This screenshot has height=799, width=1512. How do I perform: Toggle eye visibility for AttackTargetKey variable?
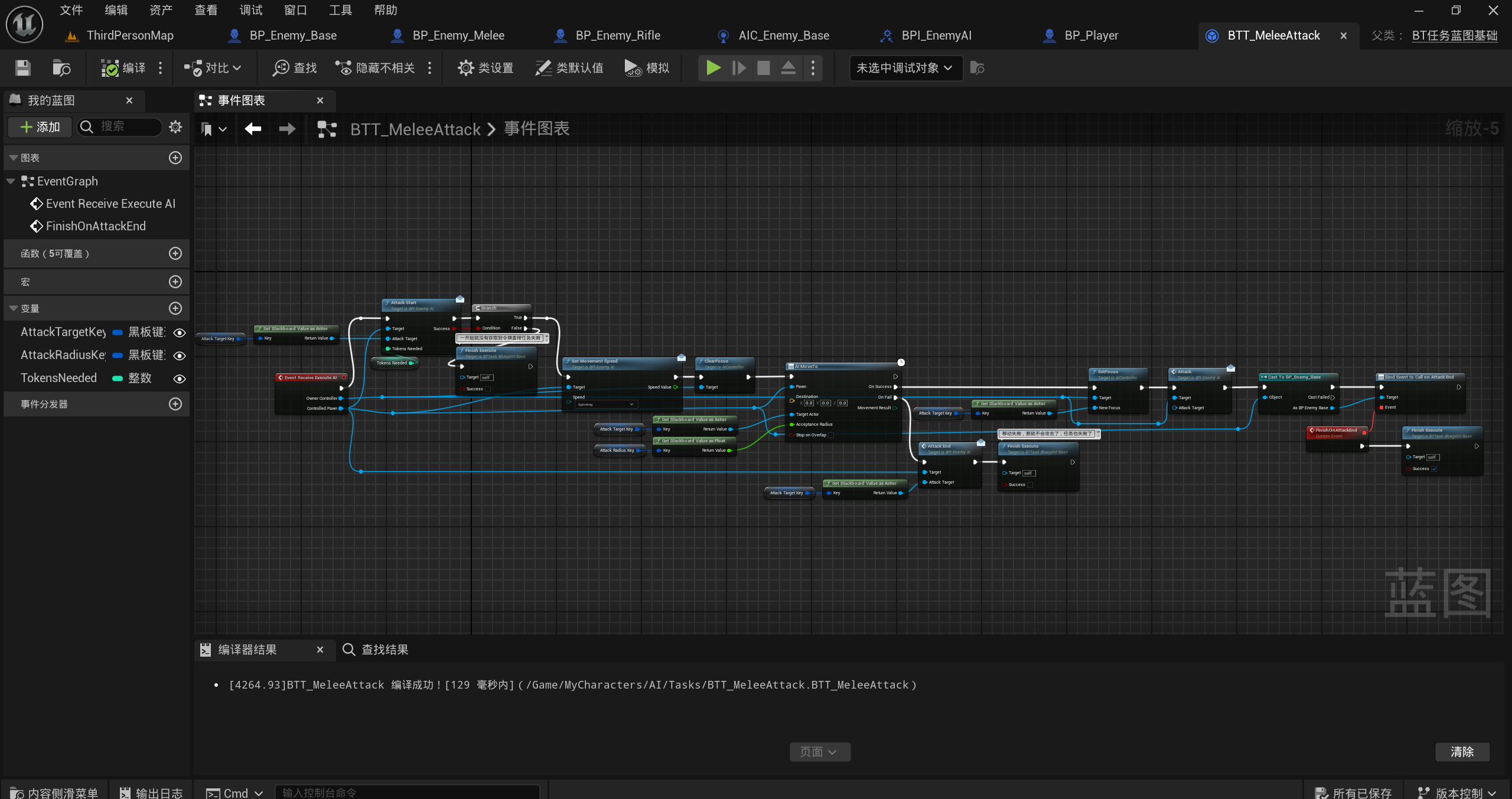click(180, 332)
